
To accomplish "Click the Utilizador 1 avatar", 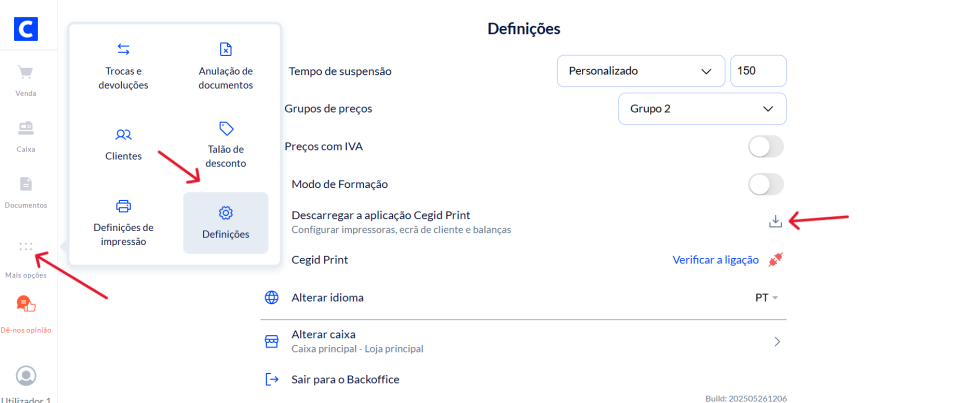I will coord(27,376).
